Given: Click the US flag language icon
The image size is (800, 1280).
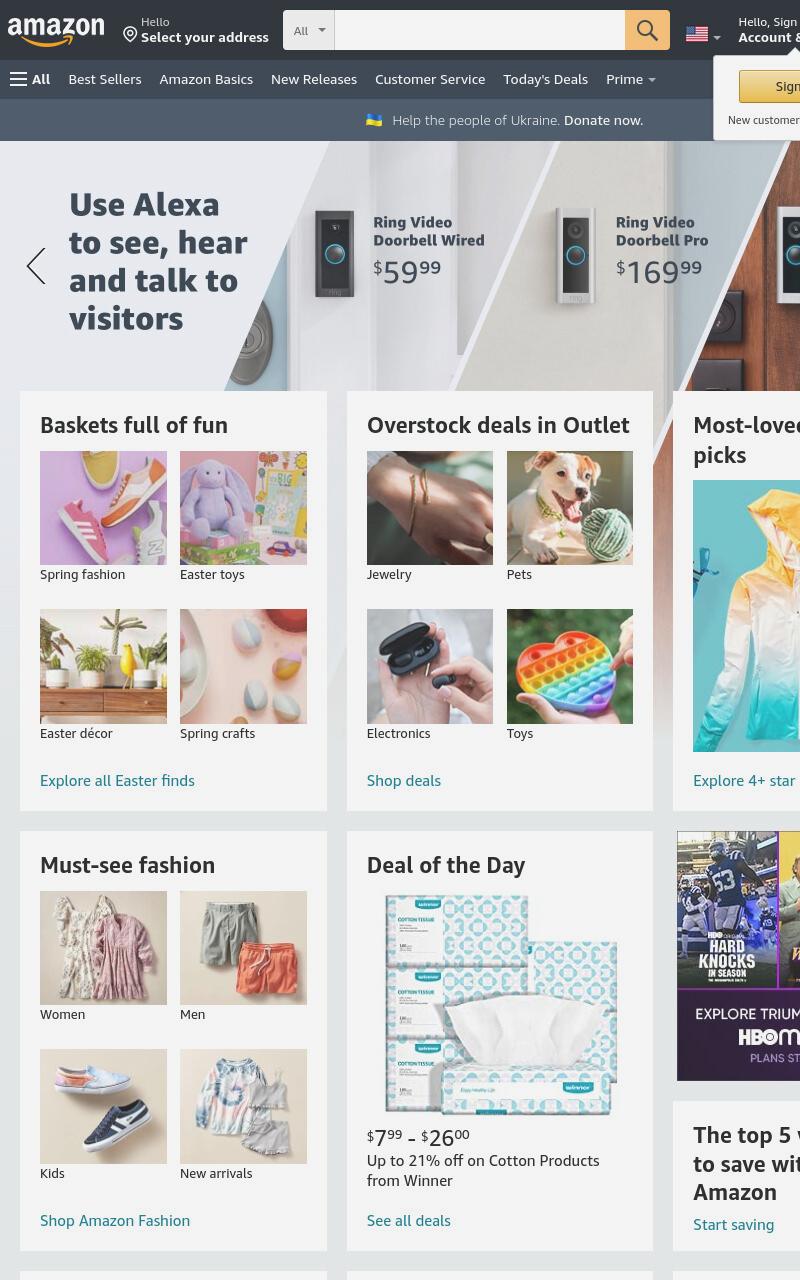Looking at the screenshot, I should click(x=697, y=35).
